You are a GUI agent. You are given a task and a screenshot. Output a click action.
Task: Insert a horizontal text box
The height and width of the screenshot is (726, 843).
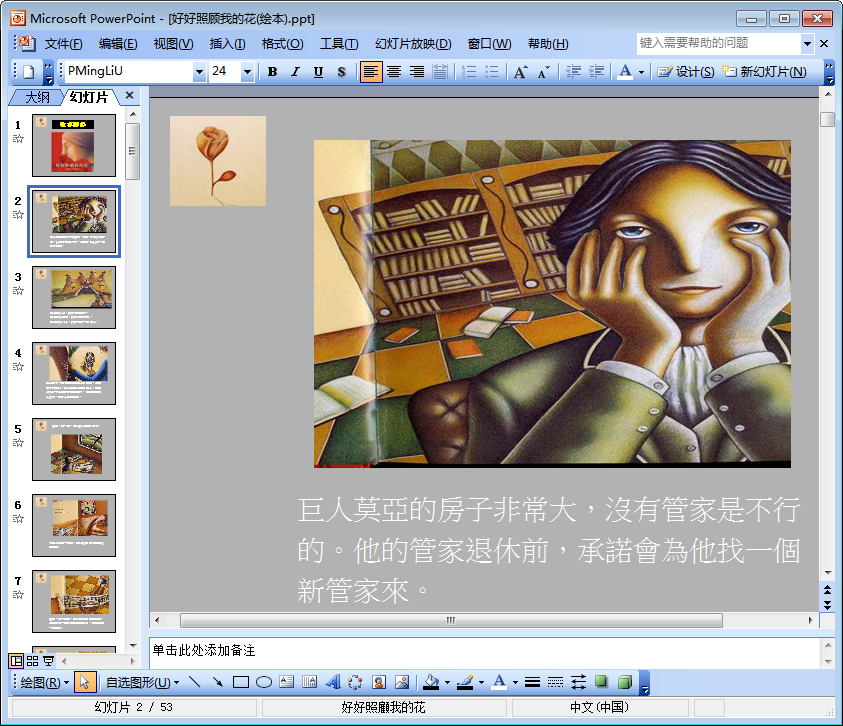287,682
